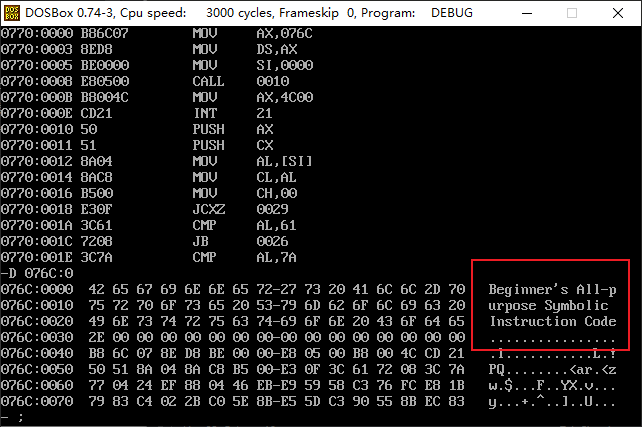Click the PUSH CX instruction
The width and height of the screenshot is (642, 427).
[137, 145]
